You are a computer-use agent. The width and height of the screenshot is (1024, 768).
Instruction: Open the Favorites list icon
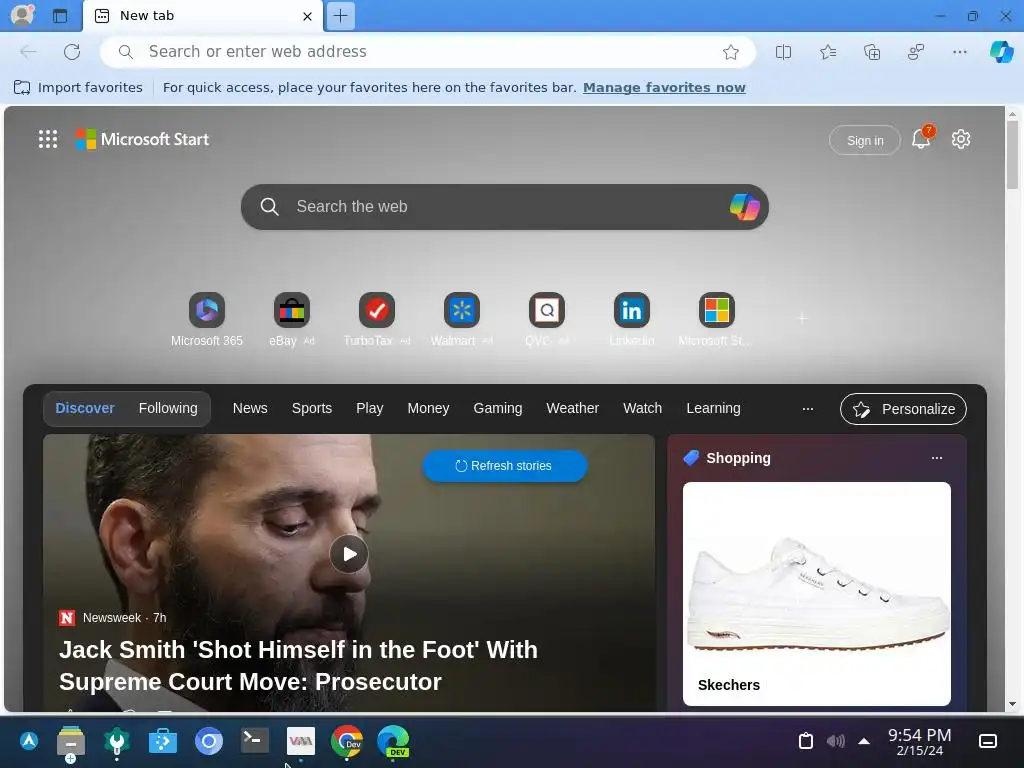(827, 52)
